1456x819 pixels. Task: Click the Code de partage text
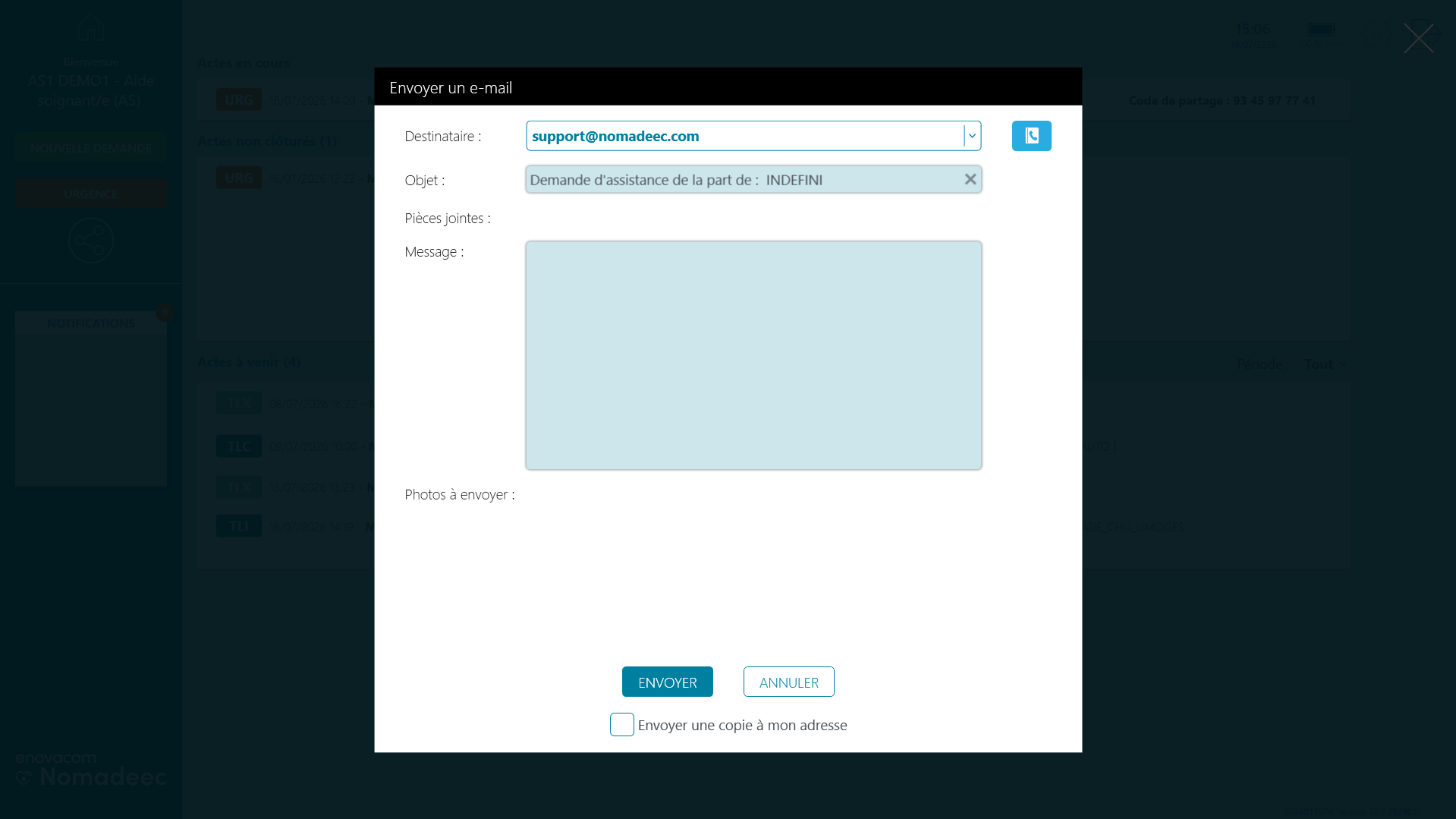pyautogui.click(x=1222, y=100)
